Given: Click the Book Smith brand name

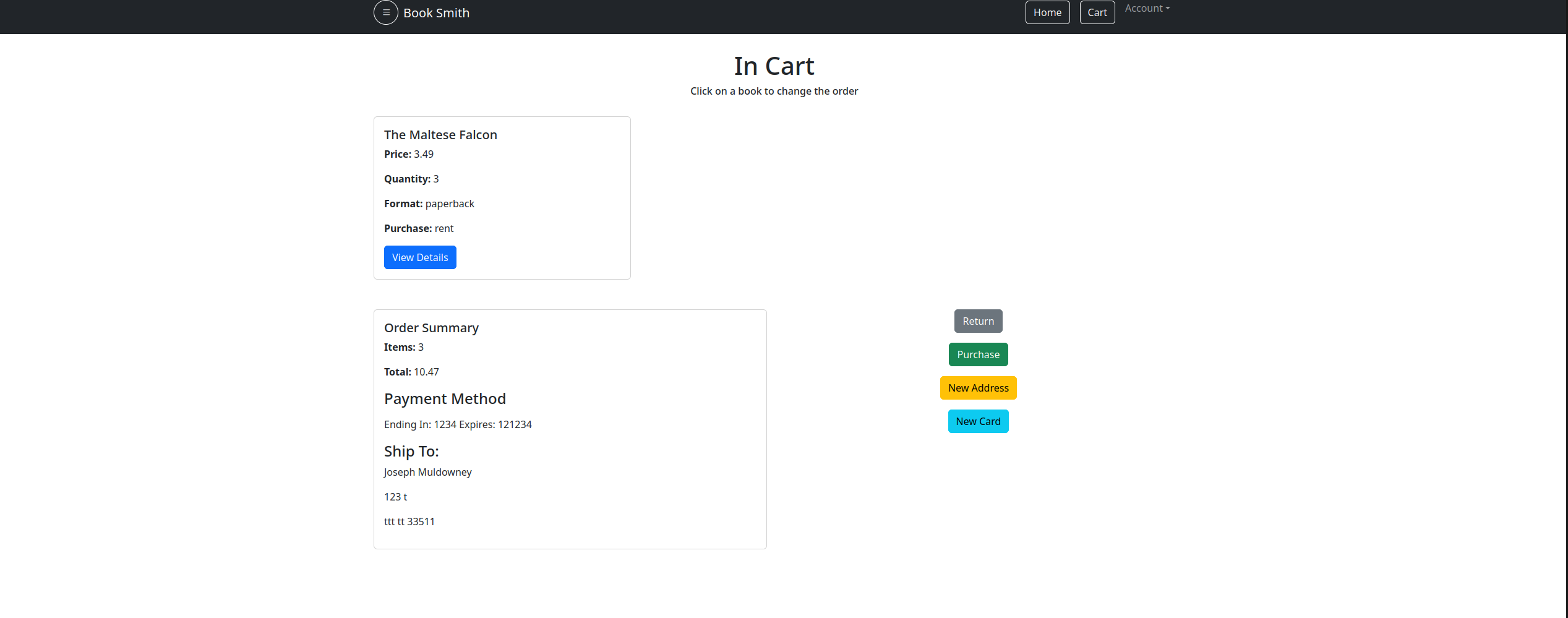Looking at the screenshot, I should click(436, 13).
